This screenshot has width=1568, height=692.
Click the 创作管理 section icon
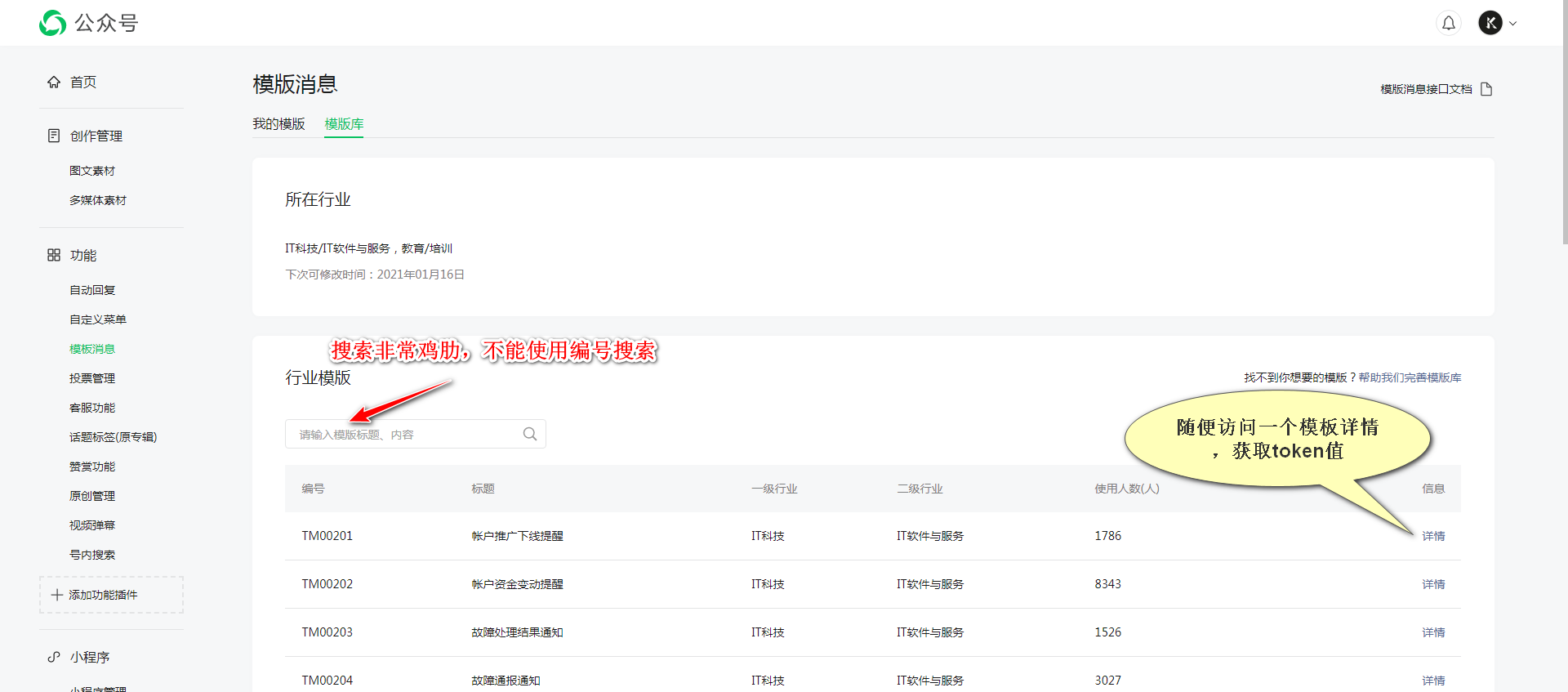coord(54,136)
